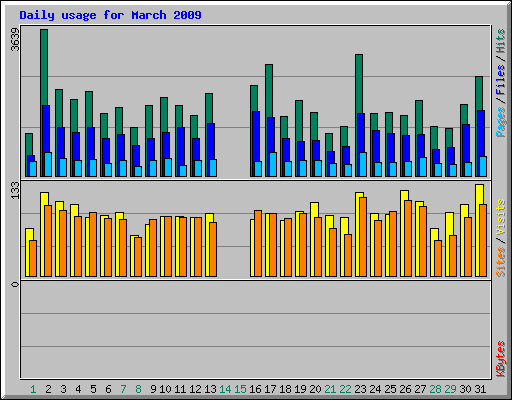Image resolution: width=512 pixels, height=400 pixels.
Task: Select the 3639 y-axis maximum value
Action: click(15, 40)
